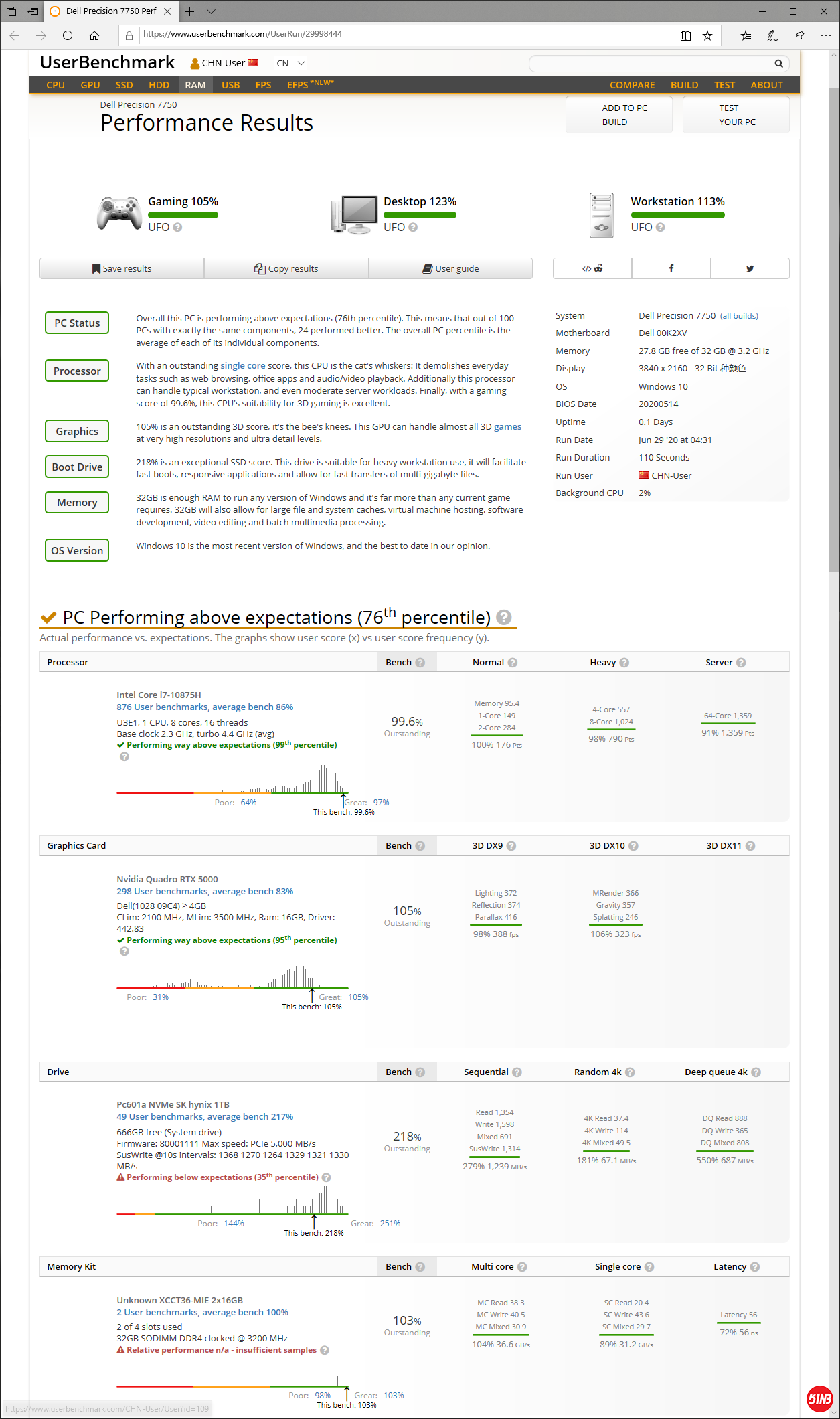This screenshot has width=840, height=1419.
Task: Click help icon beside percentile heading
Action: (504, 617)
